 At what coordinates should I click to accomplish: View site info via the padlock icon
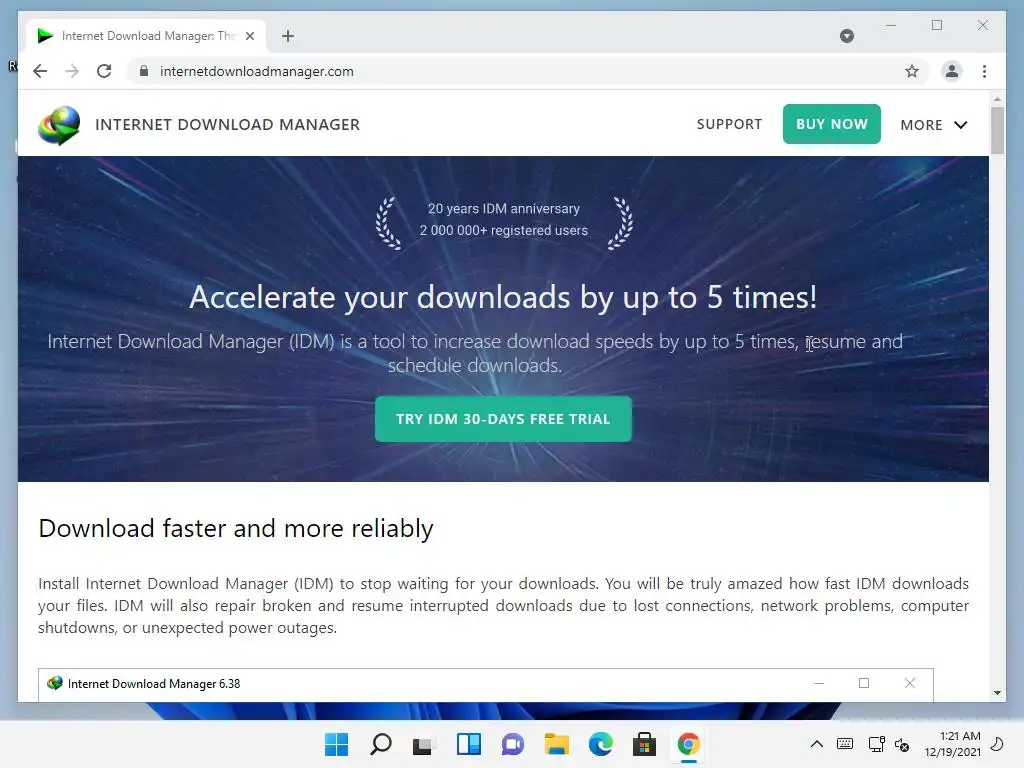[x=144, y=71]
